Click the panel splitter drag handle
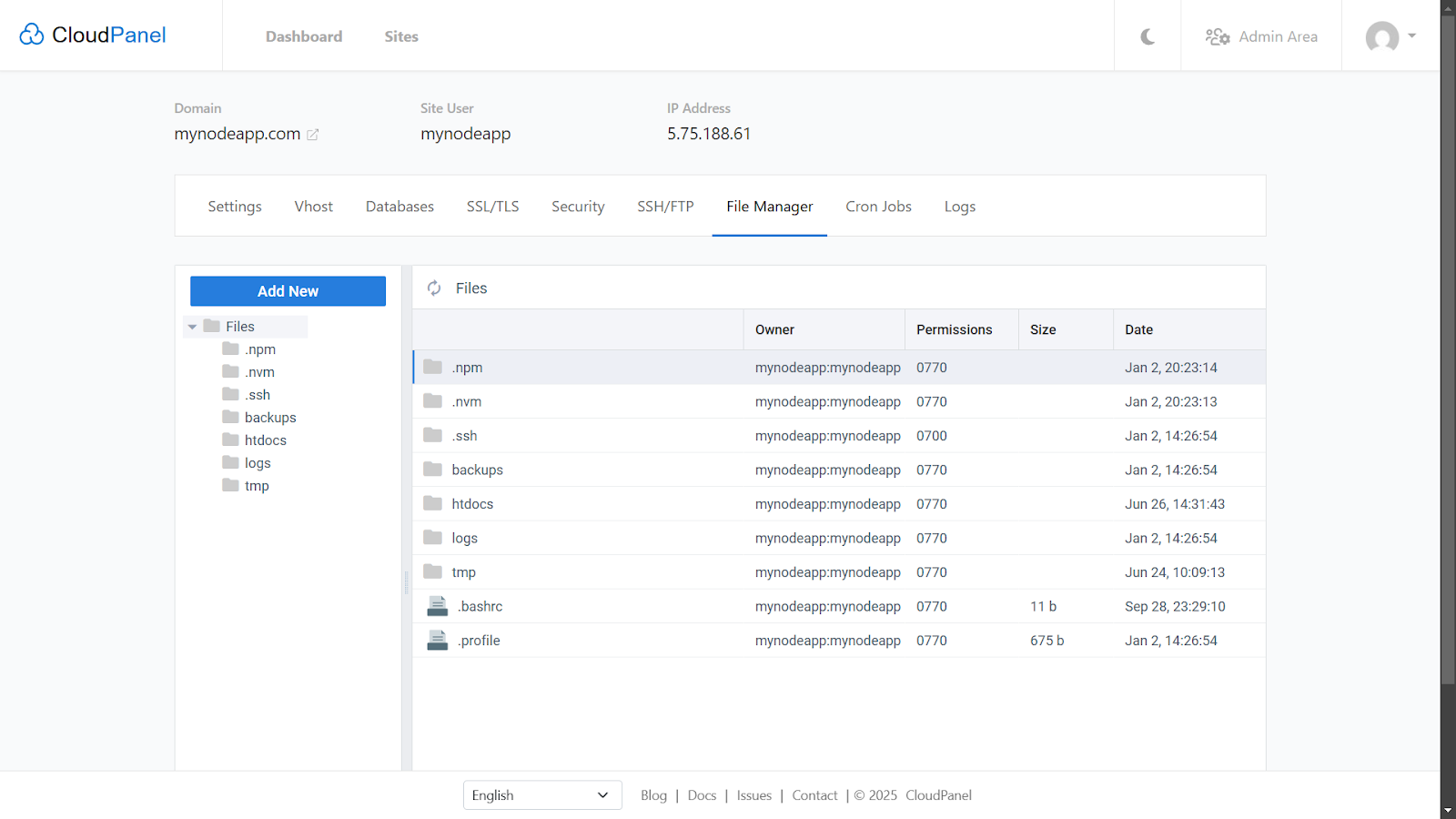 click(406, 582)
